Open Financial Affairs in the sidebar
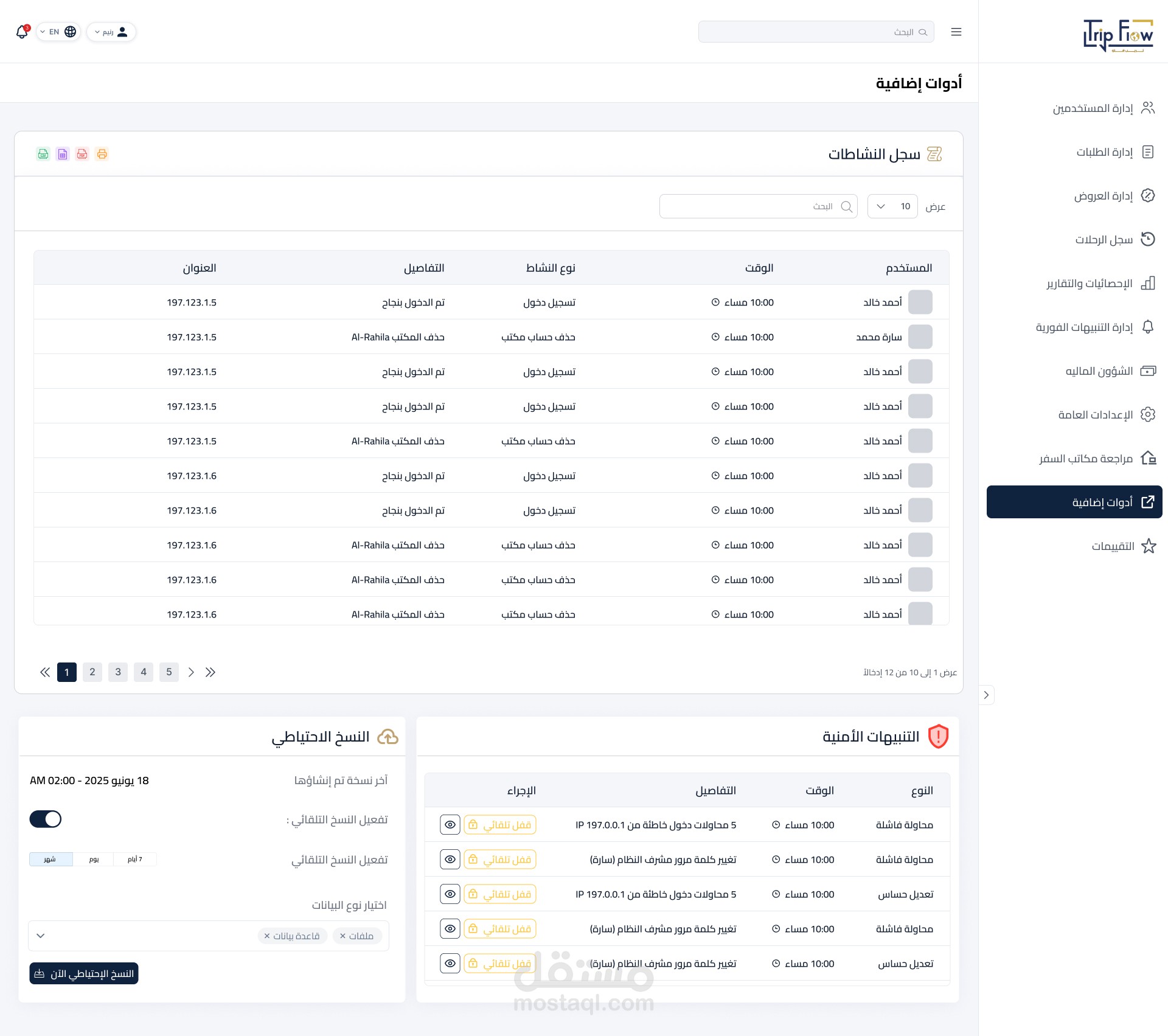1168x1036 pixels. [x=1099, y=371]
